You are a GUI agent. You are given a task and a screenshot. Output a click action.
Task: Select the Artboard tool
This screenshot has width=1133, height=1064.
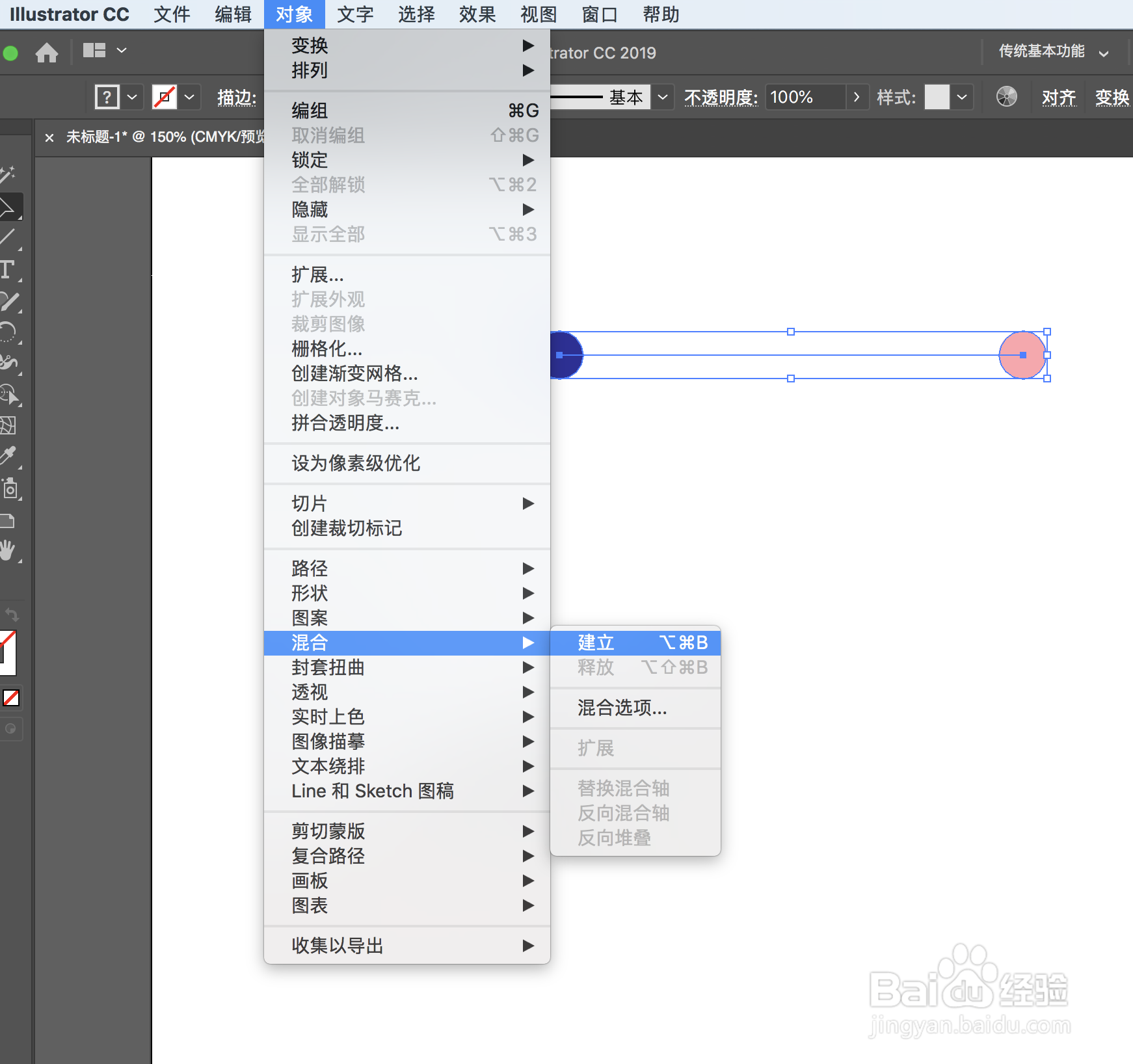pyautogui.click(x=7, y=520)
